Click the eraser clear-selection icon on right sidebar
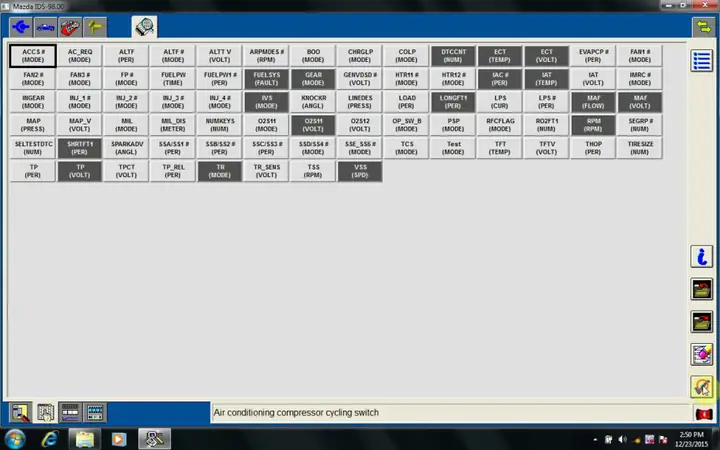Image resolution: width=720 pixels, height=450 pixels. pyautogui.click(x=702, y=354)
